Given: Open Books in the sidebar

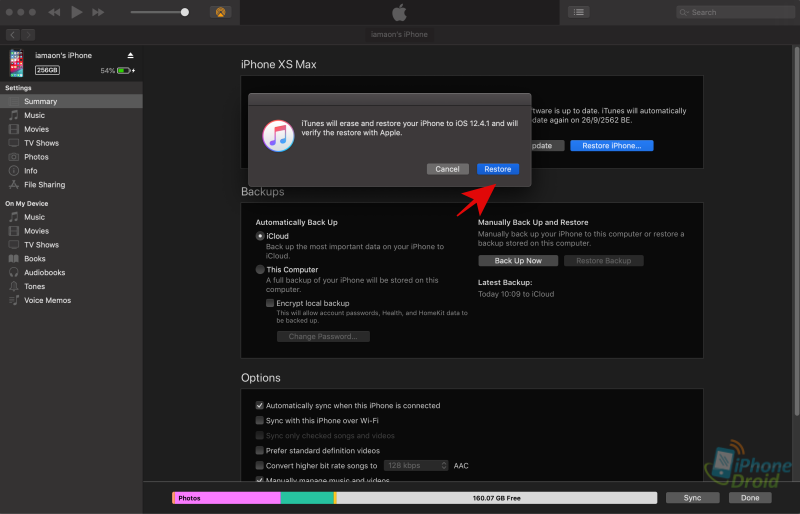Looking at the screenshot, I should pyautogui.click(x=71, y=258).
